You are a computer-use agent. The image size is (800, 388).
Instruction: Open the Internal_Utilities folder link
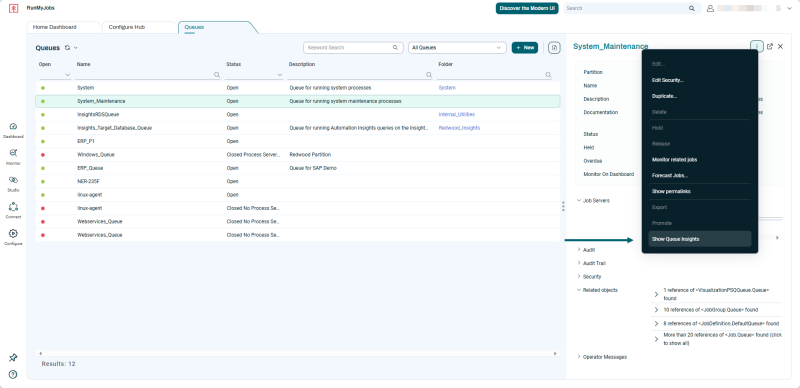pyautogui.click(x=457, y=114)
